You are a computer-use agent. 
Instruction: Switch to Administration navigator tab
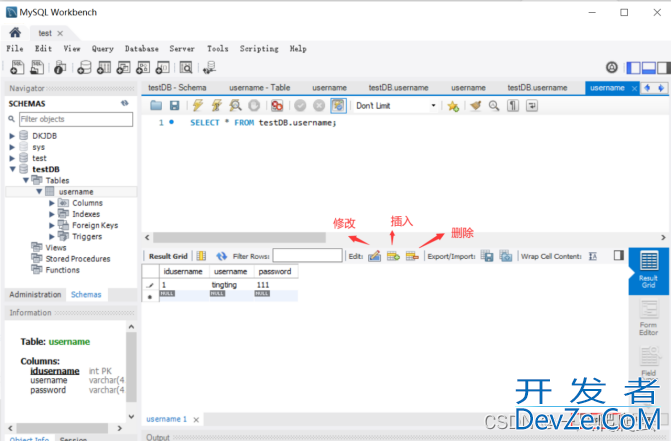click(x=36, y=295)
